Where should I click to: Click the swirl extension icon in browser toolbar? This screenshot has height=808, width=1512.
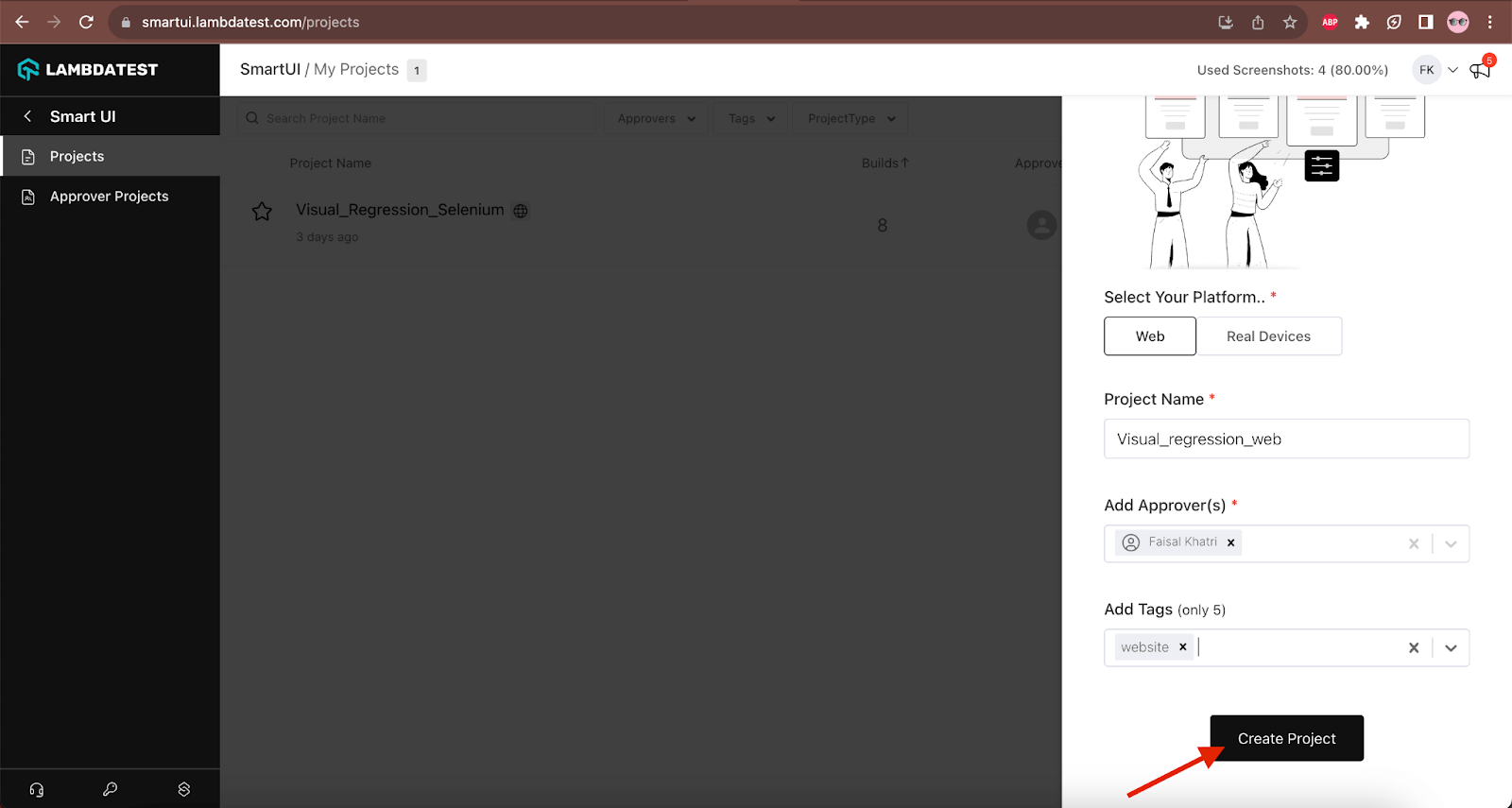[1394, 22]
